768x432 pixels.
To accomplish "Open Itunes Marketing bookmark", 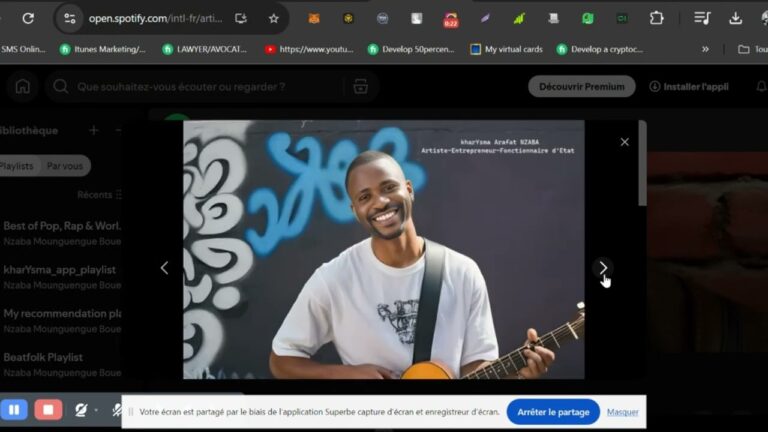I will 102,49.
